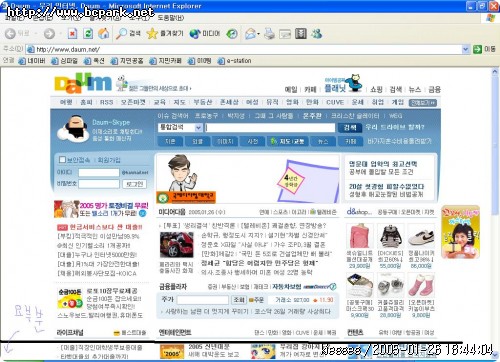Click the Daum logo on the page
500x362 pixels.
tap(83, 83)
